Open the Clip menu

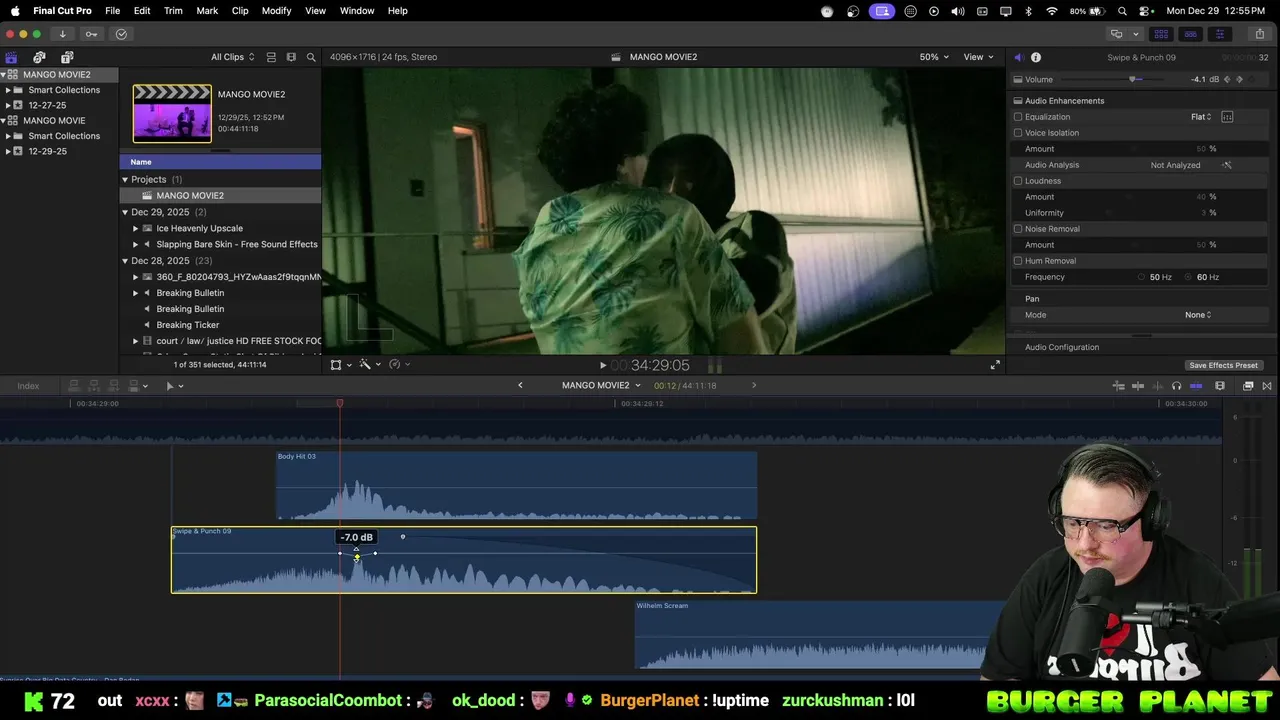[240, 11]
